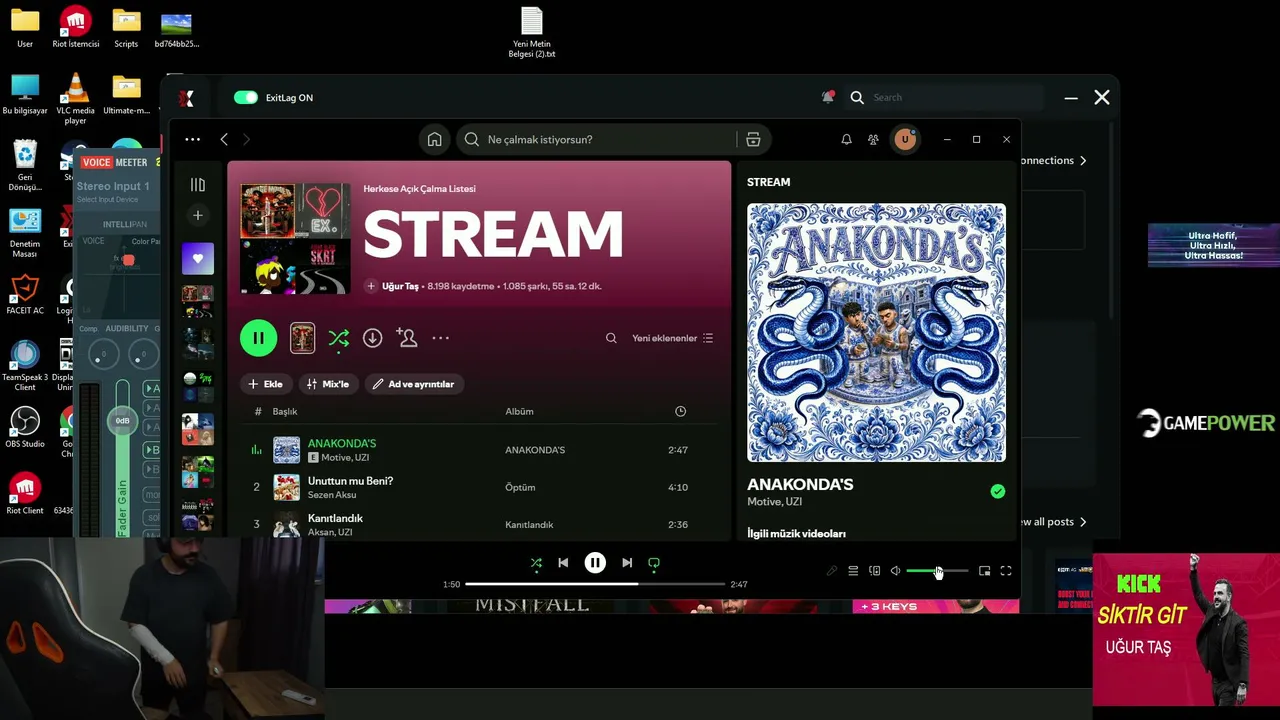
Task: Select the Unuttun mu Beni? track
Action: pos(350,481)
